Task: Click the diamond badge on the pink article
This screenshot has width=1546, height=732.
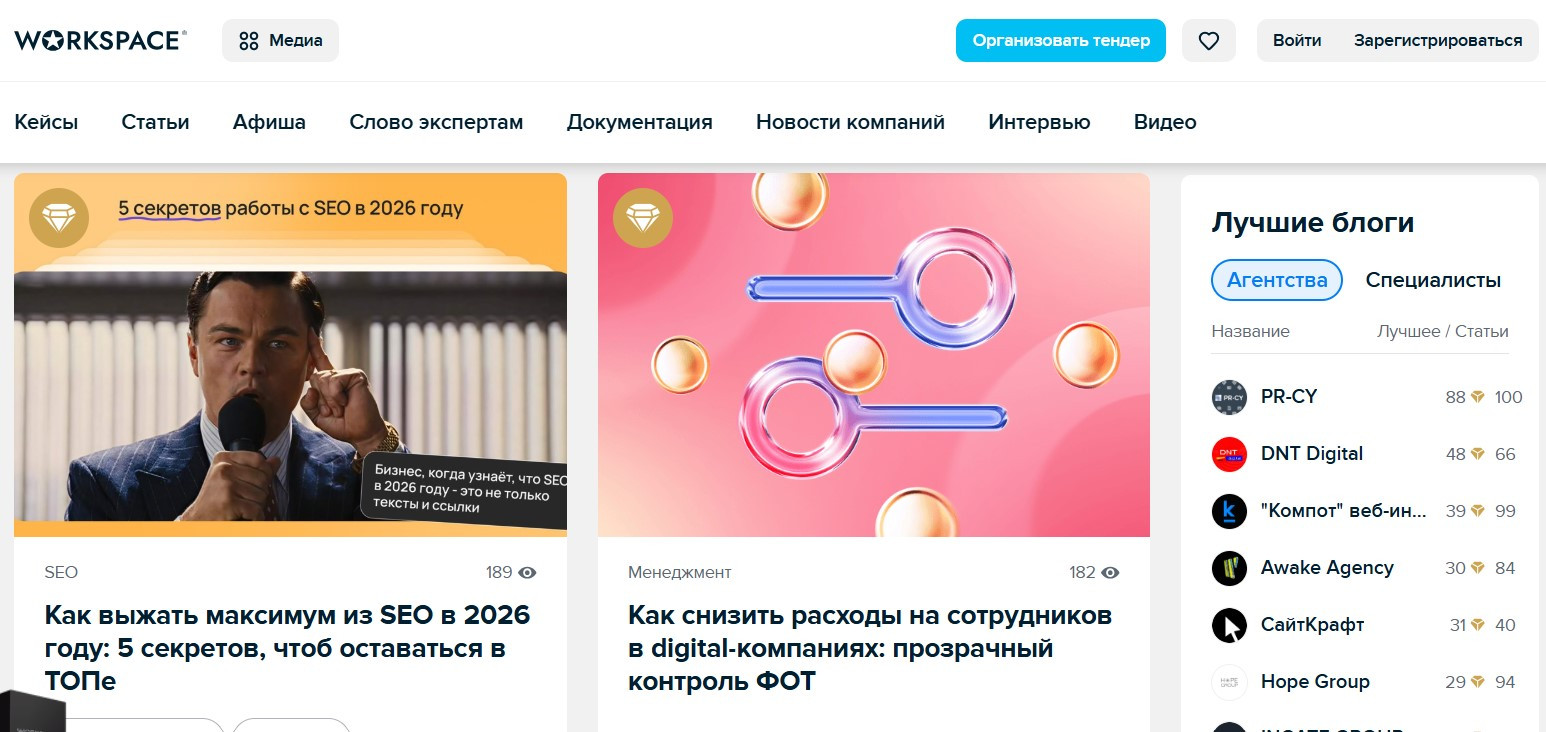Action: point(642,218)
